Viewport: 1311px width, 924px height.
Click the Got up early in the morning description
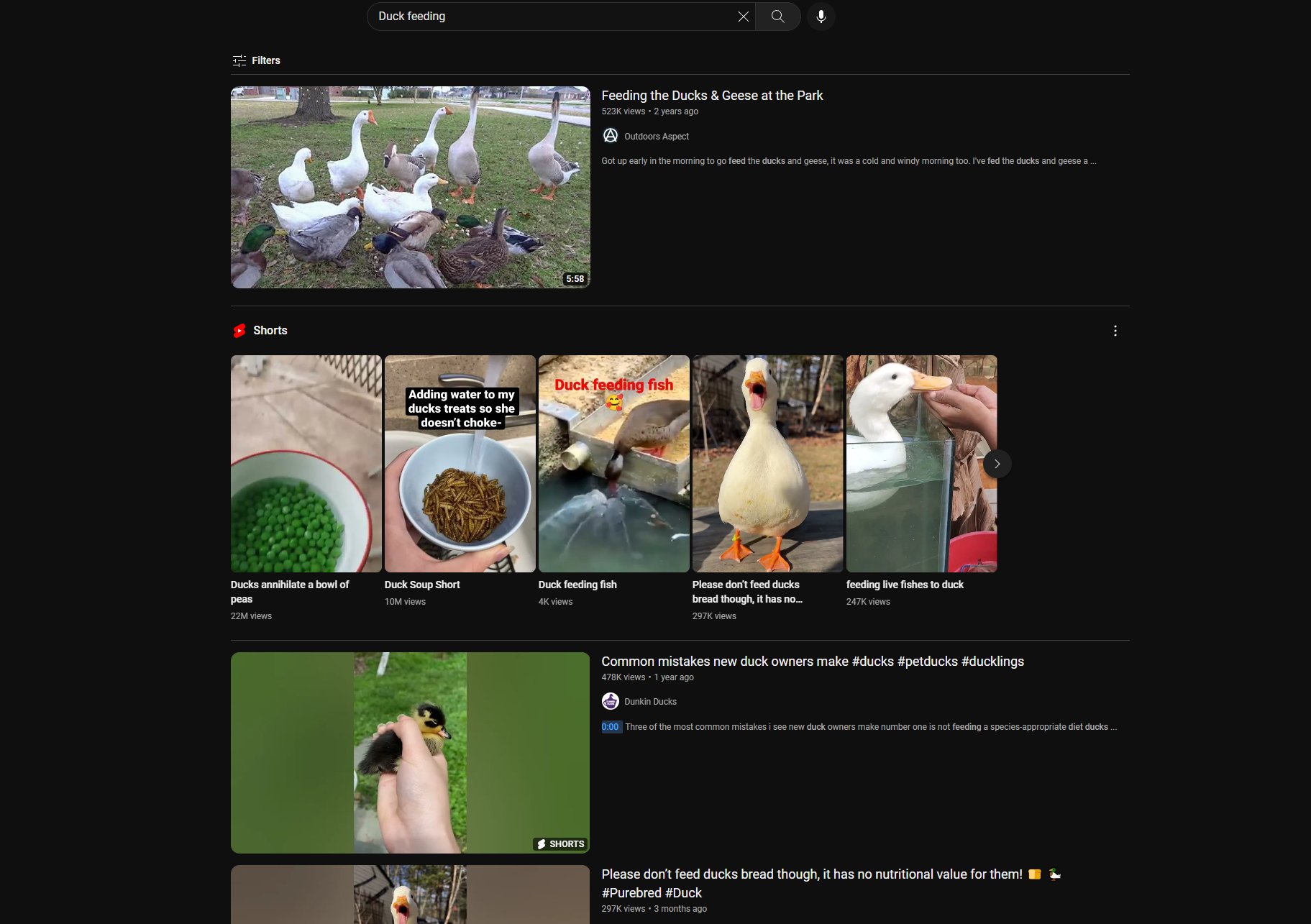tap(849, 161)
